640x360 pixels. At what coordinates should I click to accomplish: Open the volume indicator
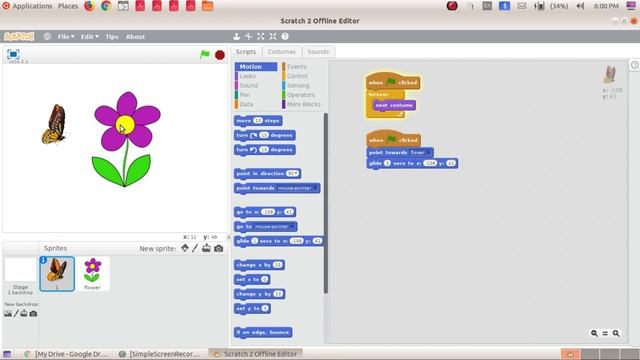(x=580, y=6)
